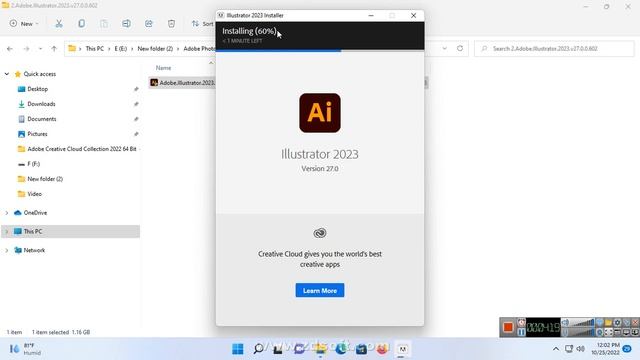This screenshot has width=640, height=360.
Task: Minimize the Illustrator 2023 Installer window
Action: pos(371,16)
